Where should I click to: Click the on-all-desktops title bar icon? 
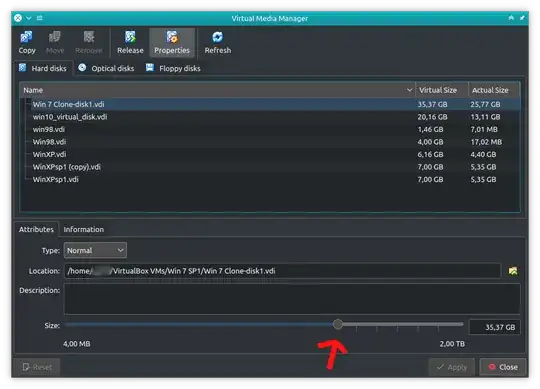pos(40,18)
